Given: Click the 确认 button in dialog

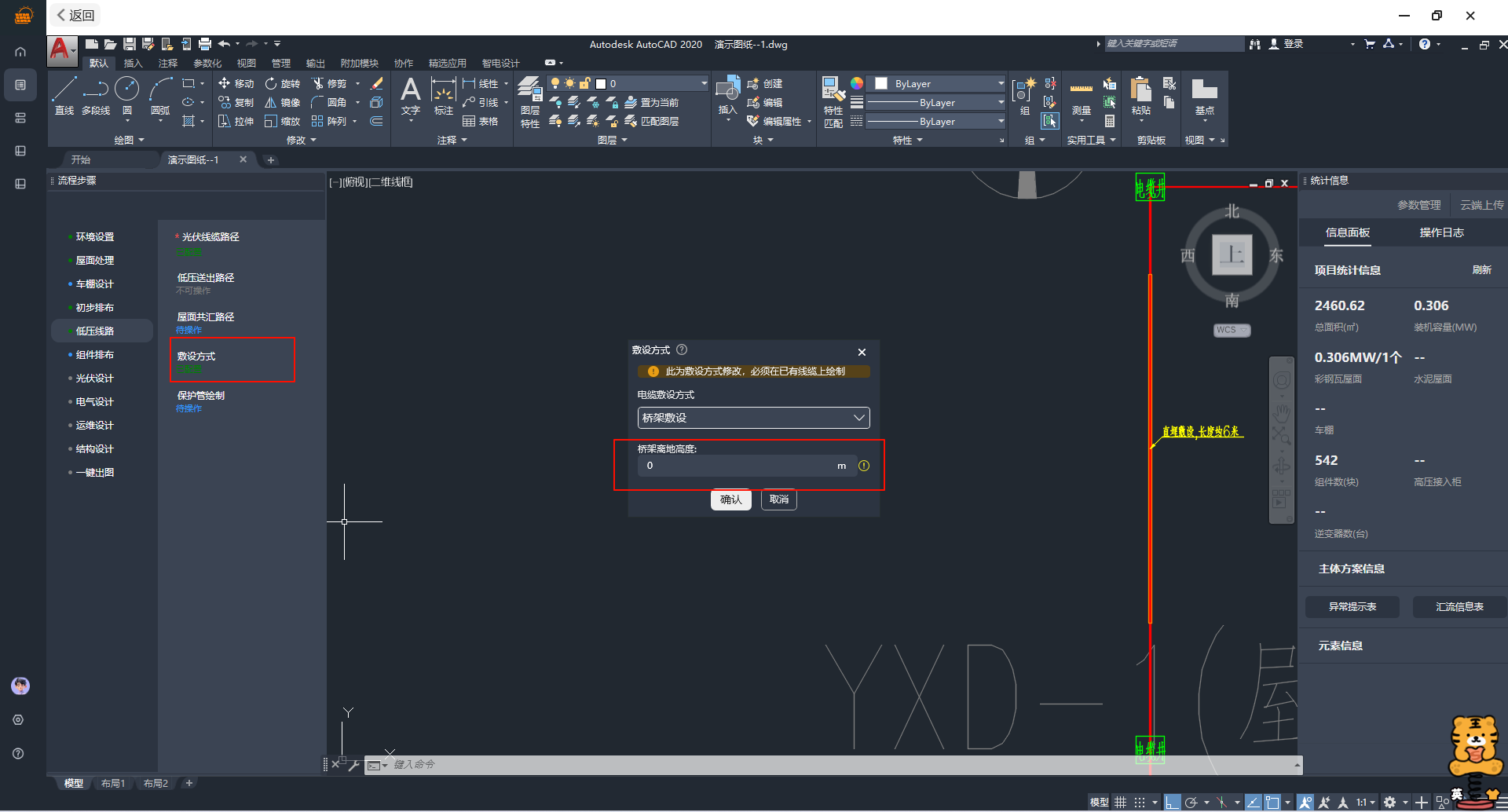Looking at the screenshot, I should [730, 499].
